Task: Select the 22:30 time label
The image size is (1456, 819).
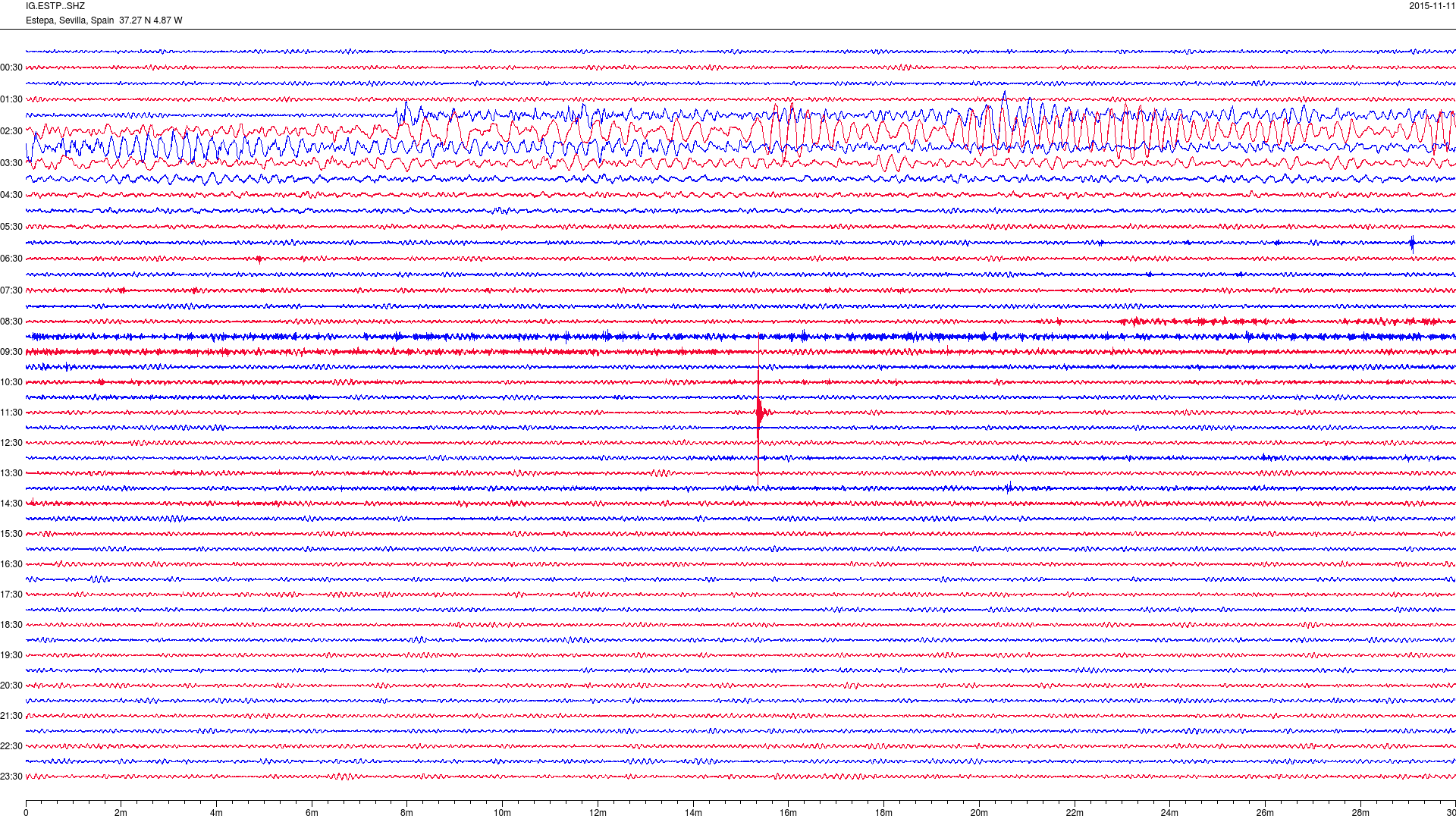Action: [x=11, y=746]
